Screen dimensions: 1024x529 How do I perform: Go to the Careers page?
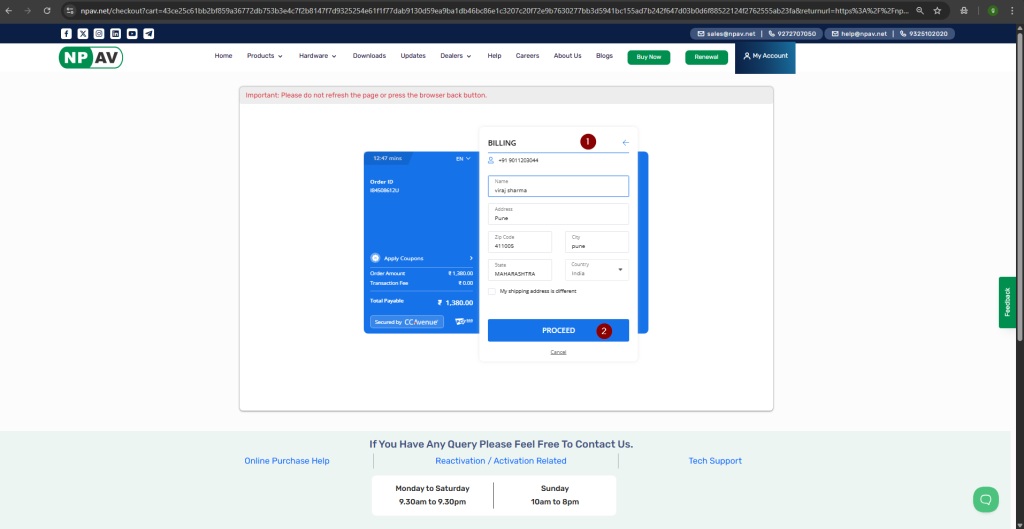tap(527, 56)
